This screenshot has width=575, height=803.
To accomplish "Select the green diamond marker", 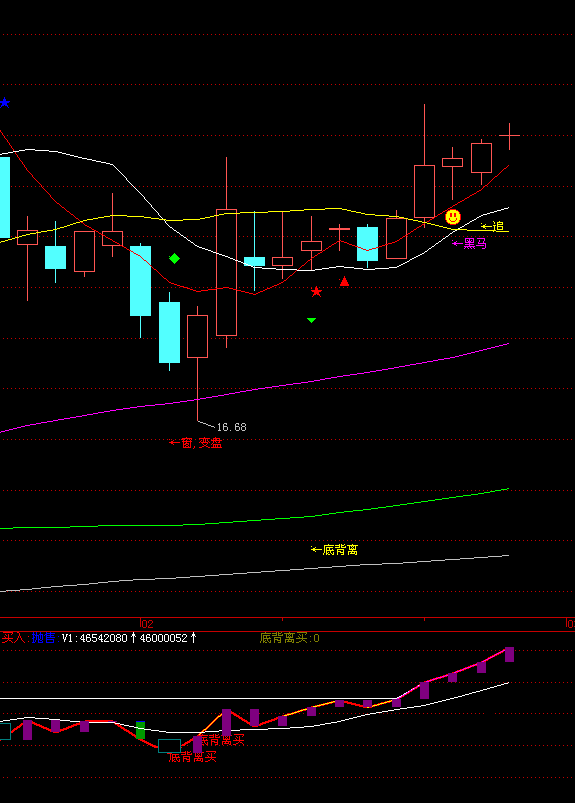I will coord(174,259).
